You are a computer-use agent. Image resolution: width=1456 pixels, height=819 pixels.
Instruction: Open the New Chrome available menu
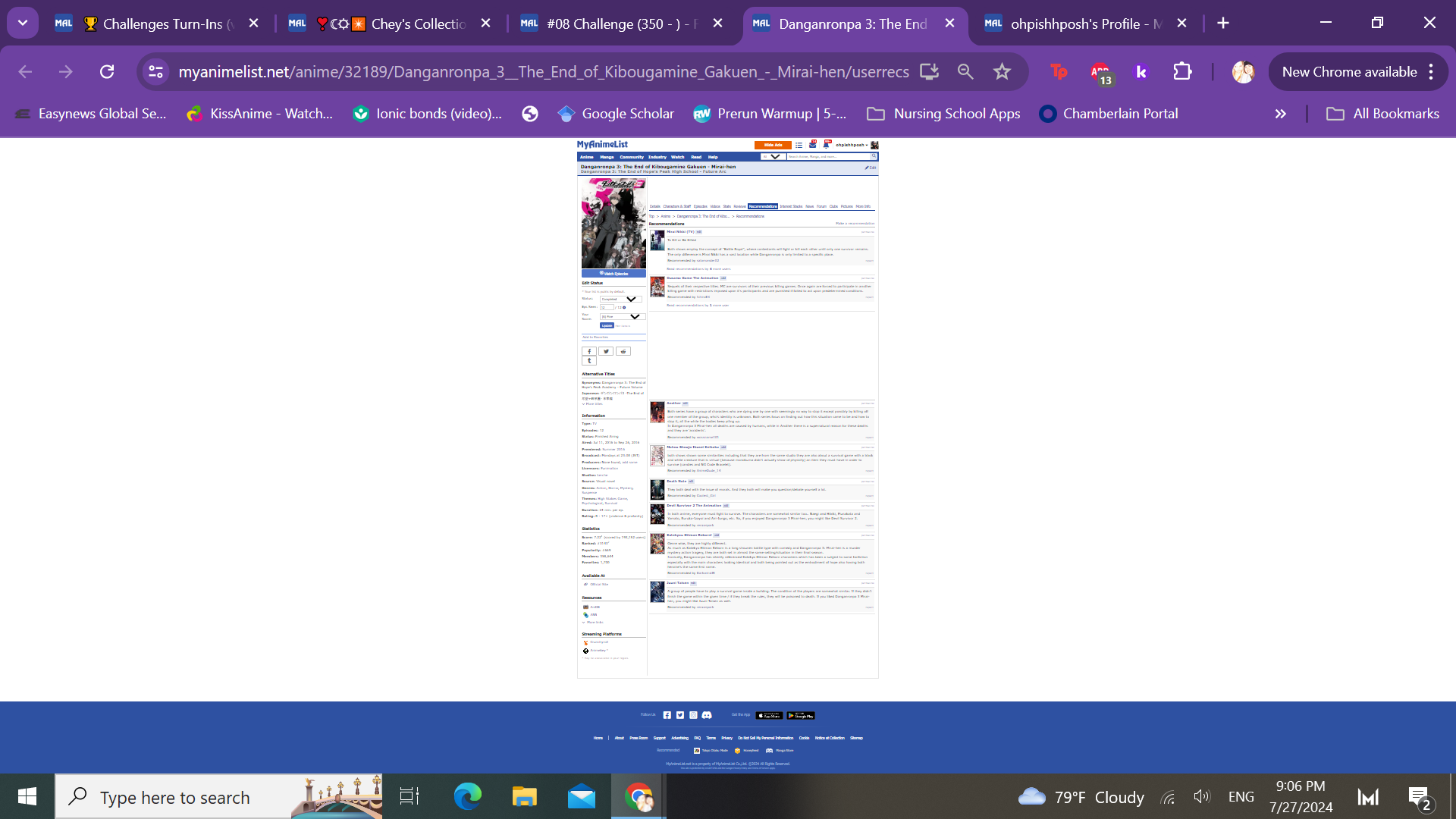(x=1357, y=71)
